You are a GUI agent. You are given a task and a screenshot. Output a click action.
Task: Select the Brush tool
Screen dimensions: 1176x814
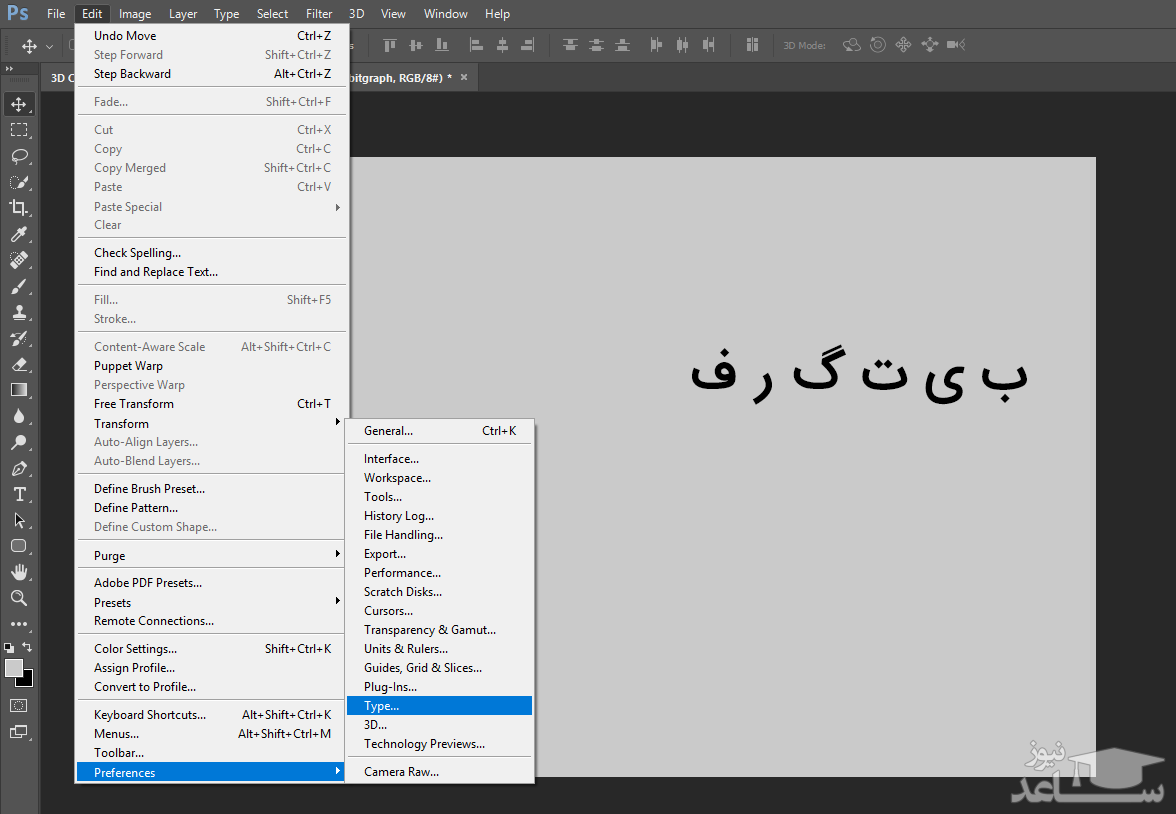(19, 286)
